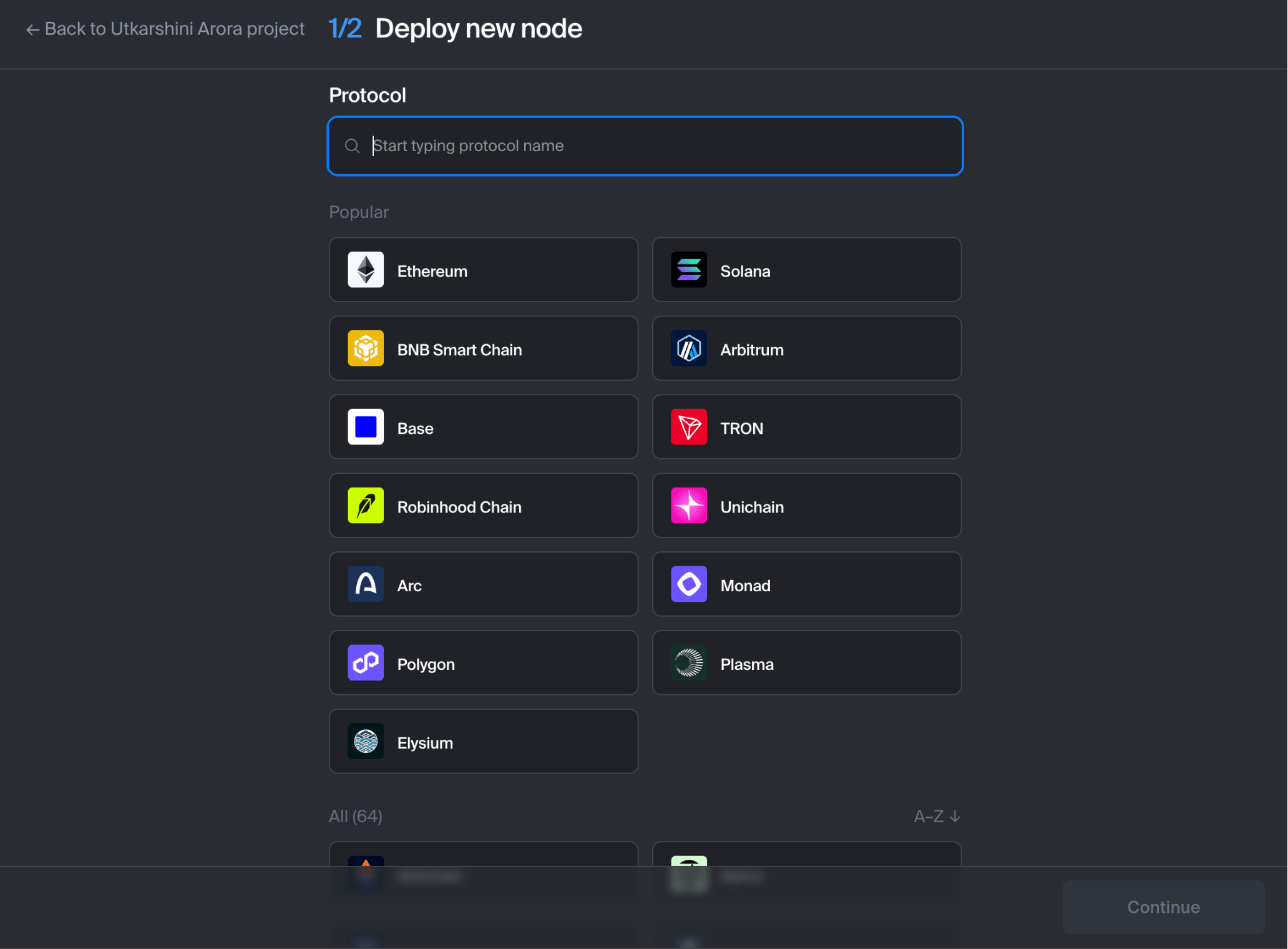Viewport: 1288px width, 949px height.
Task: Choose the Plasma logo icon
Action: coord(689,664)
